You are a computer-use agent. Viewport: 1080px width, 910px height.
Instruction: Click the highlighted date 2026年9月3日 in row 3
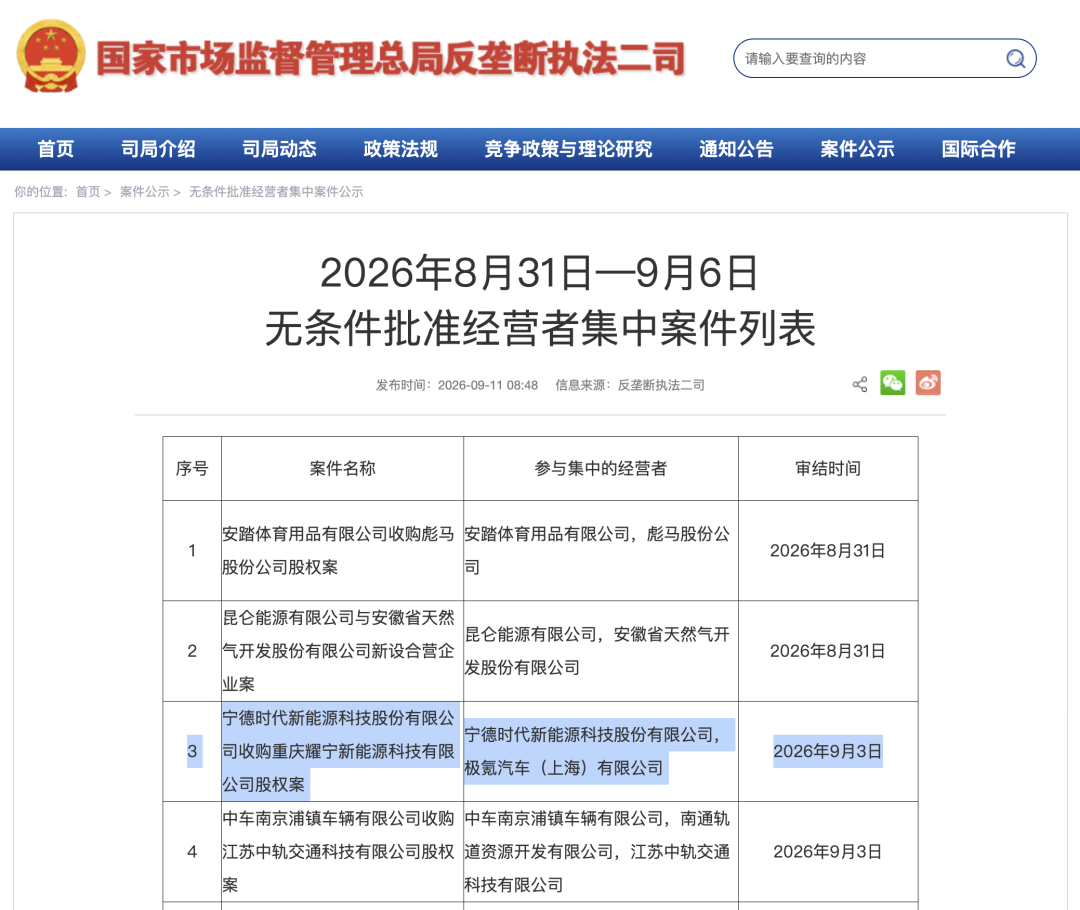click(828, 751)
